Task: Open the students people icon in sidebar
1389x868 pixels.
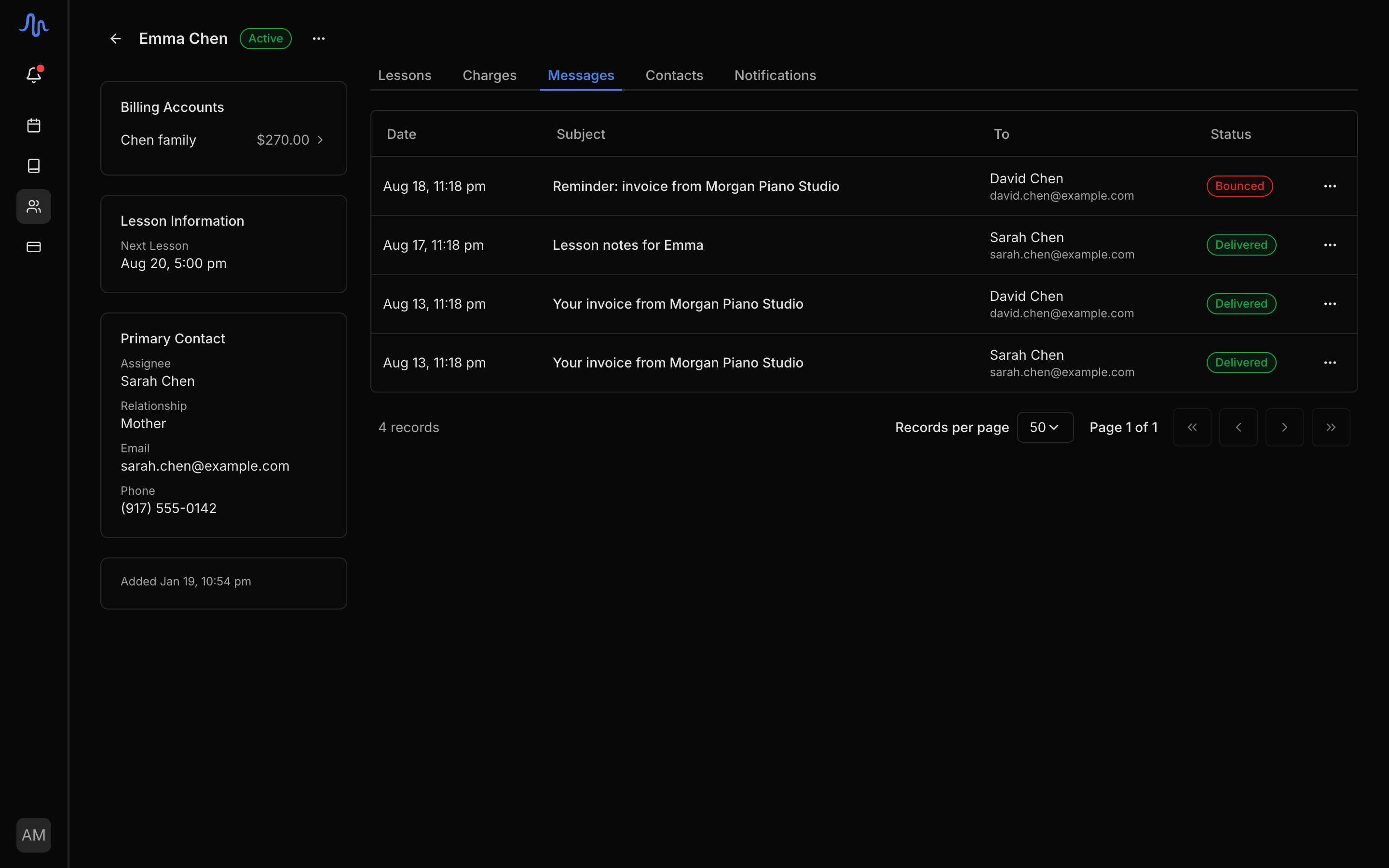Action: click(34, 207)
